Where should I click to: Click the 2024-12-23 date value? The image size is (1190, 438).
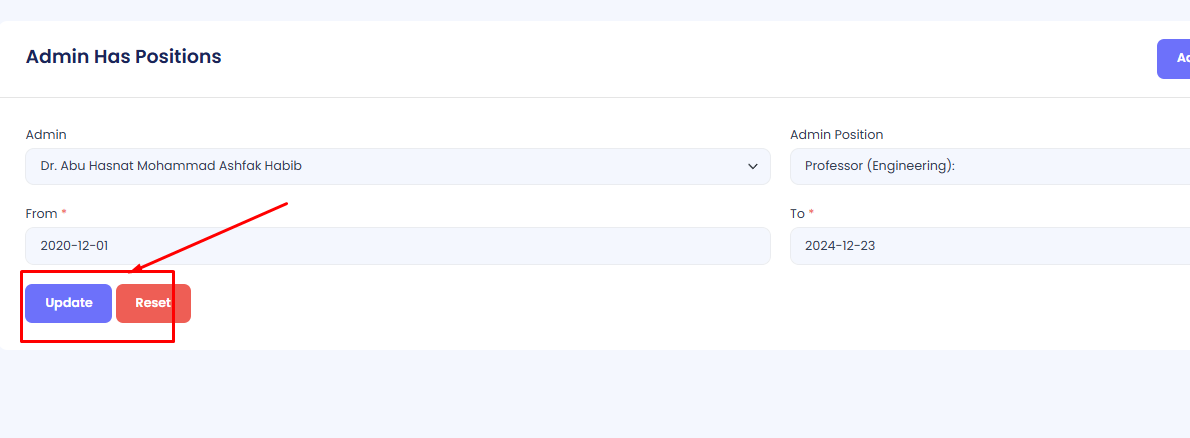tap(840, 246)
